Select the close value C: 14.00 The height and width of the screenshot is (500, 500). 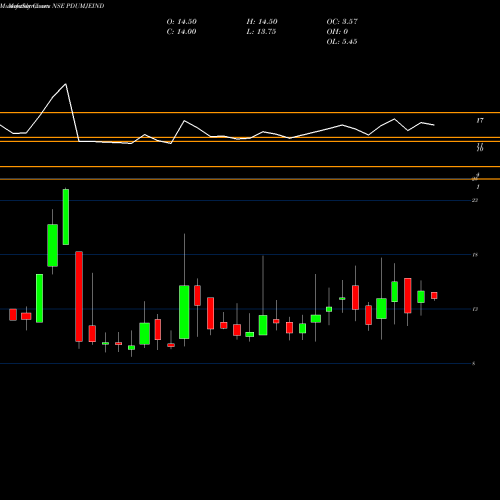(181, 32)
